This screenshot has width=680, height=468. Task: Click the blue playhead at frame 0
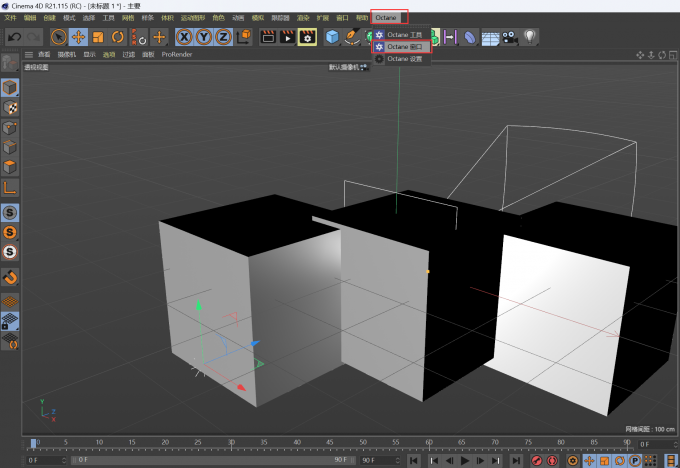33,443
